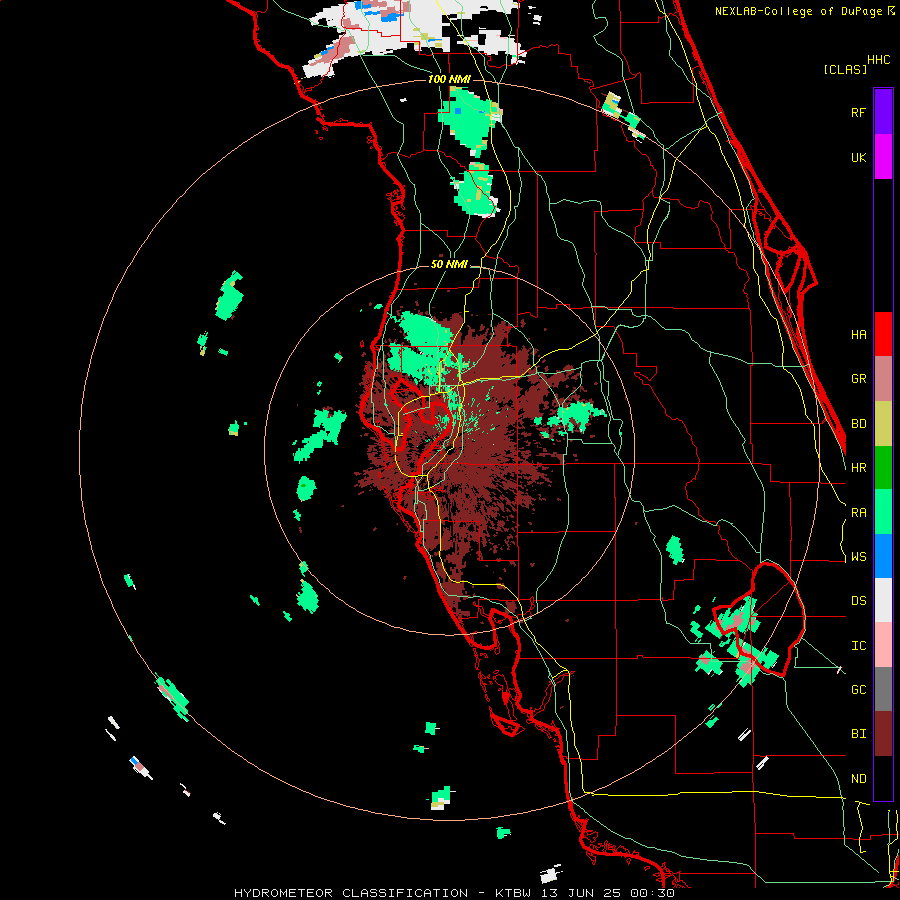The width and height of the screenshot is (900, 900).
Task: Click the HR legend label
Action: [858, 468]
